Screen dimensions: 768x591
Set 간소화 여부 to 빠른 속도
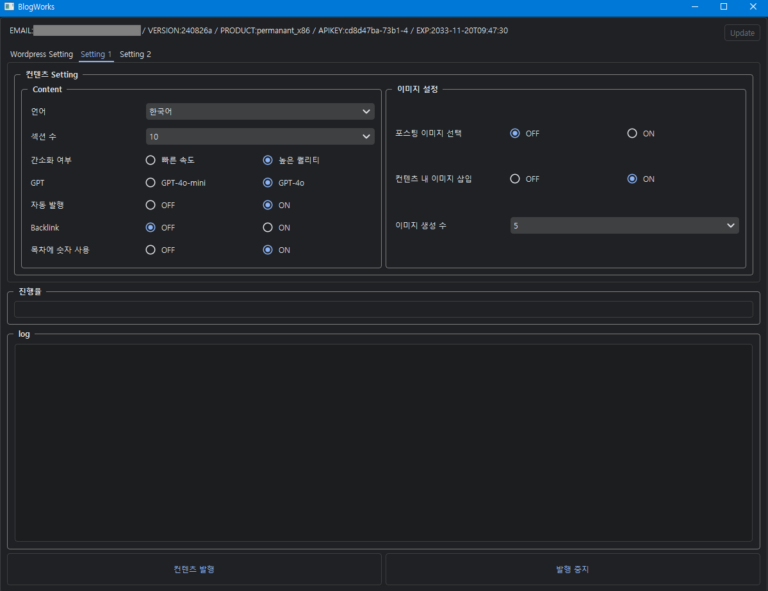click(150, 160)
